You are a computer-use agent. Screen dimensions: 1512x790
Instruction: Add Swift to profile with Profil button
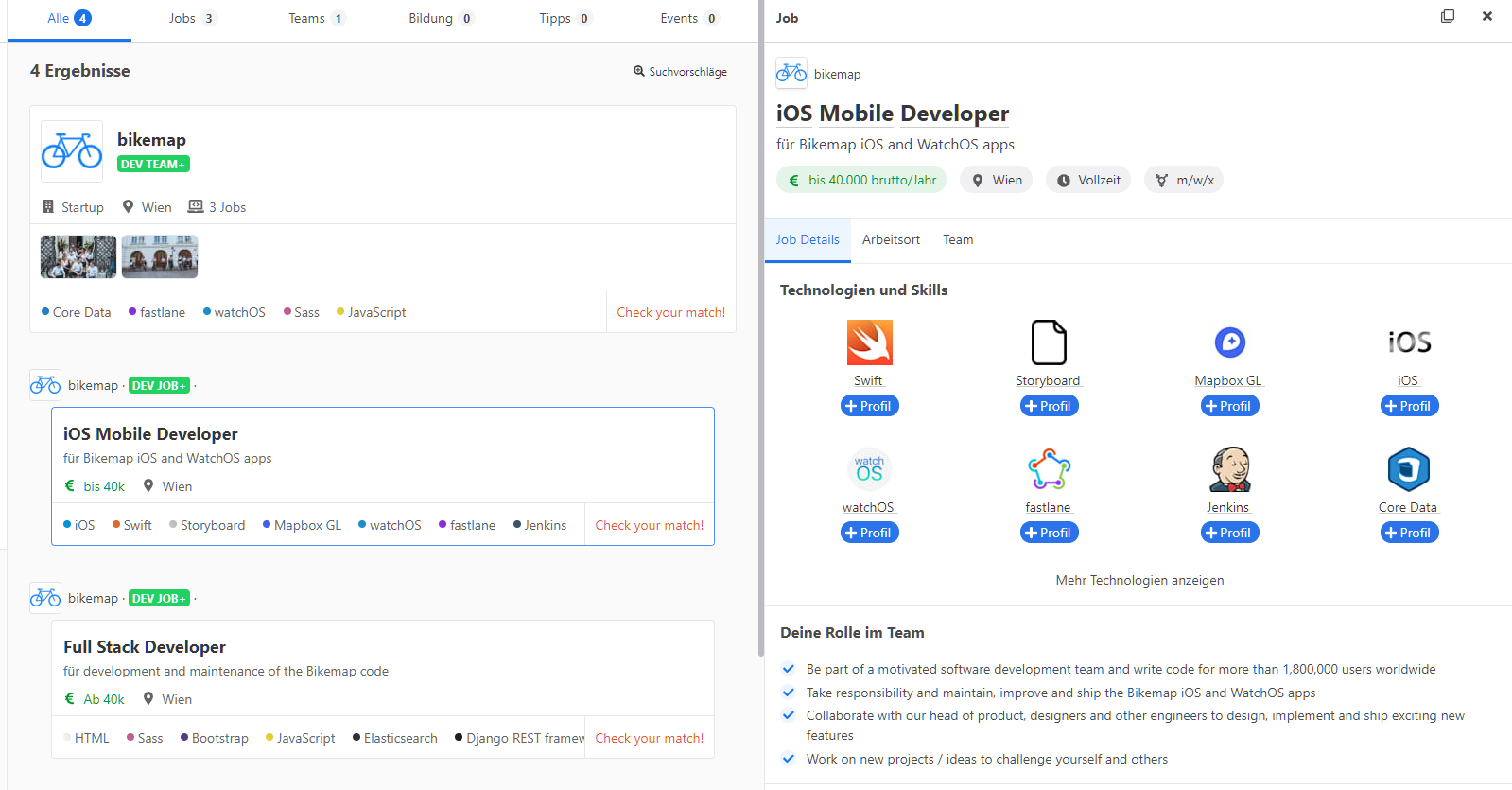tap(869, 406)
